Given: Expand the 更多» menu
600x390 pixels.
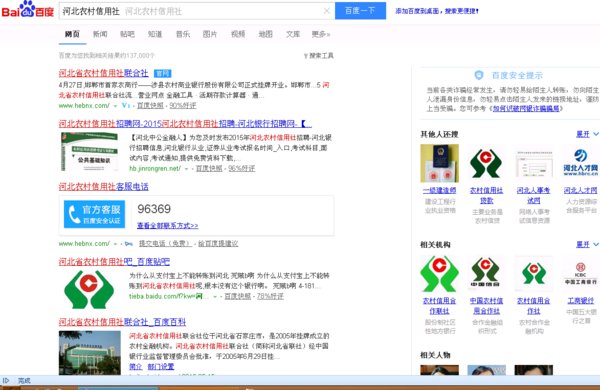Looking at the screenshot, I should coord(321,34).
